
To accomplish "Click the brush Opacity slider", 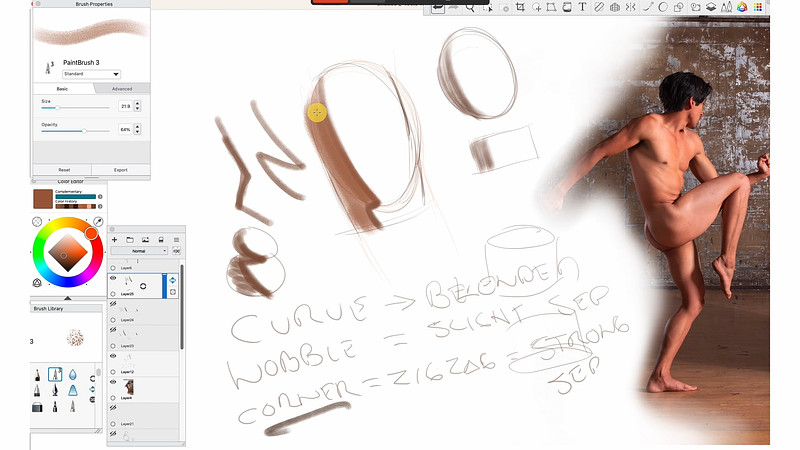I will tap(76, 131).
